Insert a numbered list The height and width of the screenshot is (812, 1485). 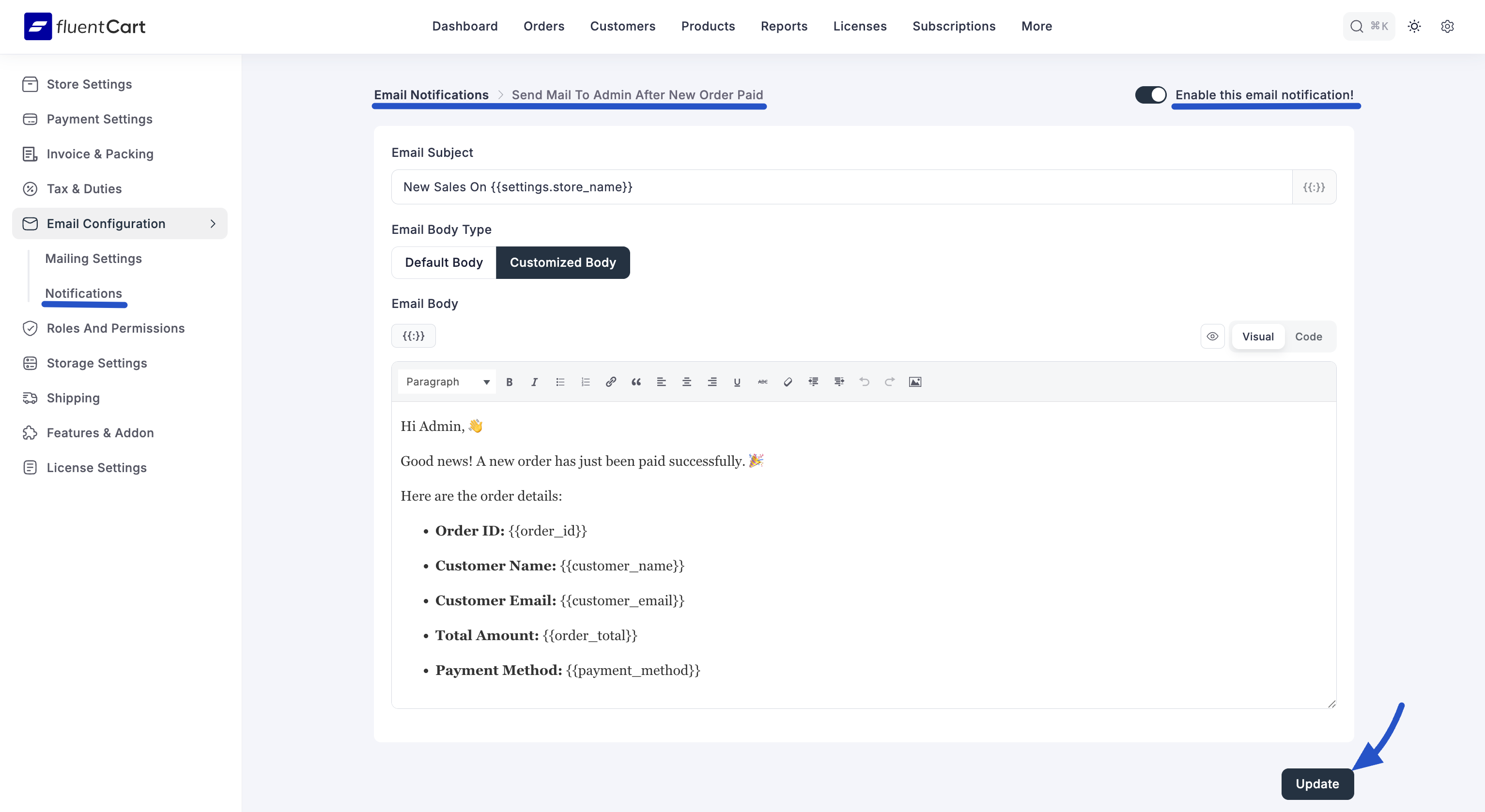(585, 382)
